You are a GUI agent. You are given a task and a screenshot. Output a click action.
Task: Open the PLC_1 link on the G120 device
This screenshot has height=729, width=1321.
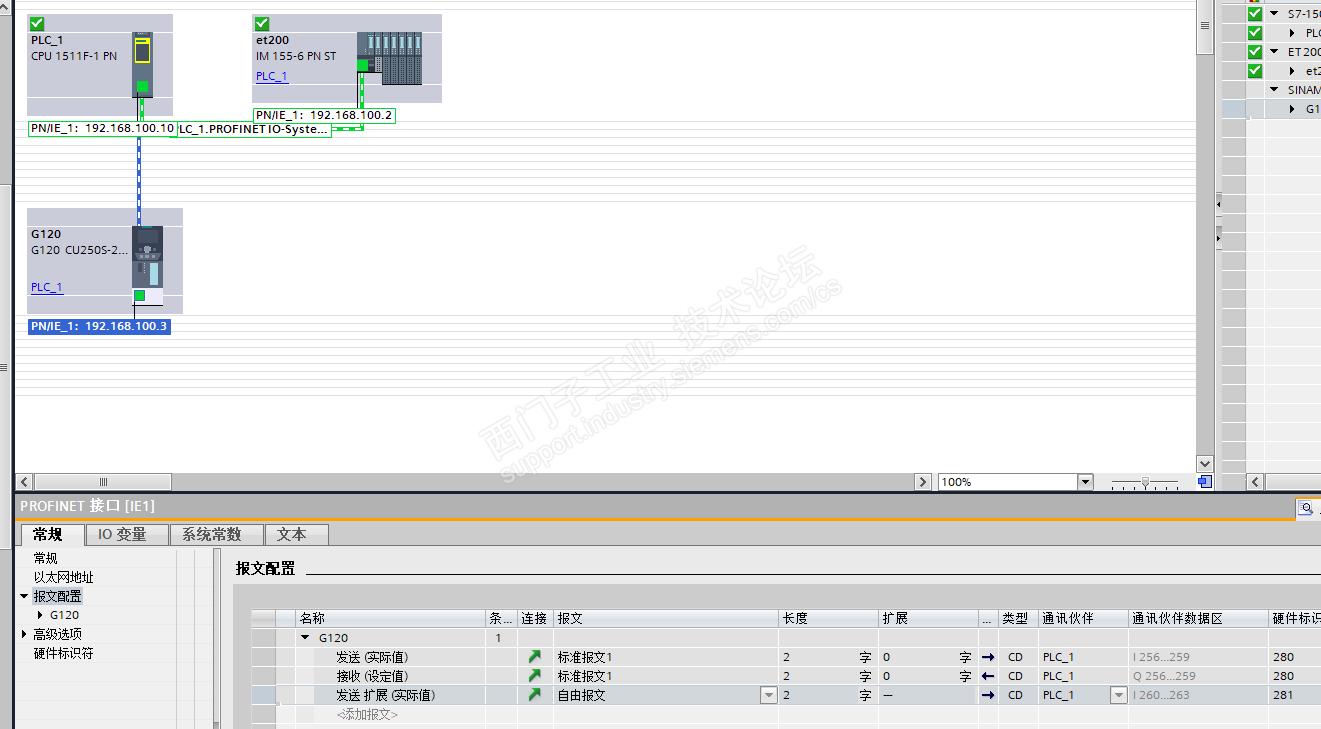(46, 287)
